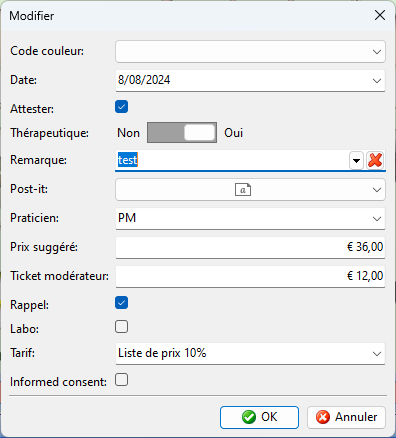
Task: Toggle the Thérapeutique Non/Oui switch
Action: pos(182,133)
